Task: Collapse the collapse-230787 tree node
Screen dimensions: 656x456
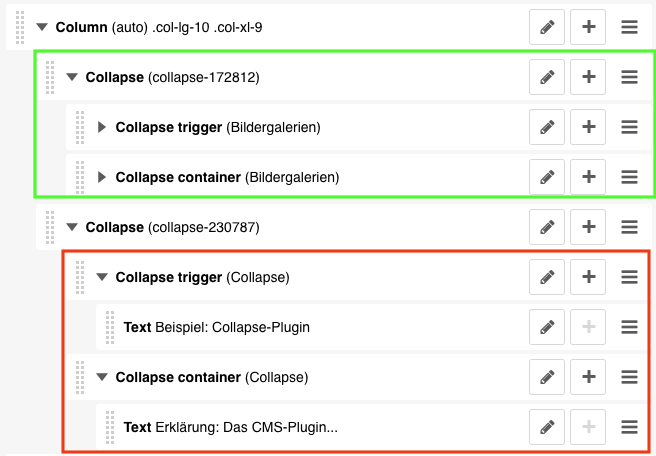Action: (x=72, y=227)
